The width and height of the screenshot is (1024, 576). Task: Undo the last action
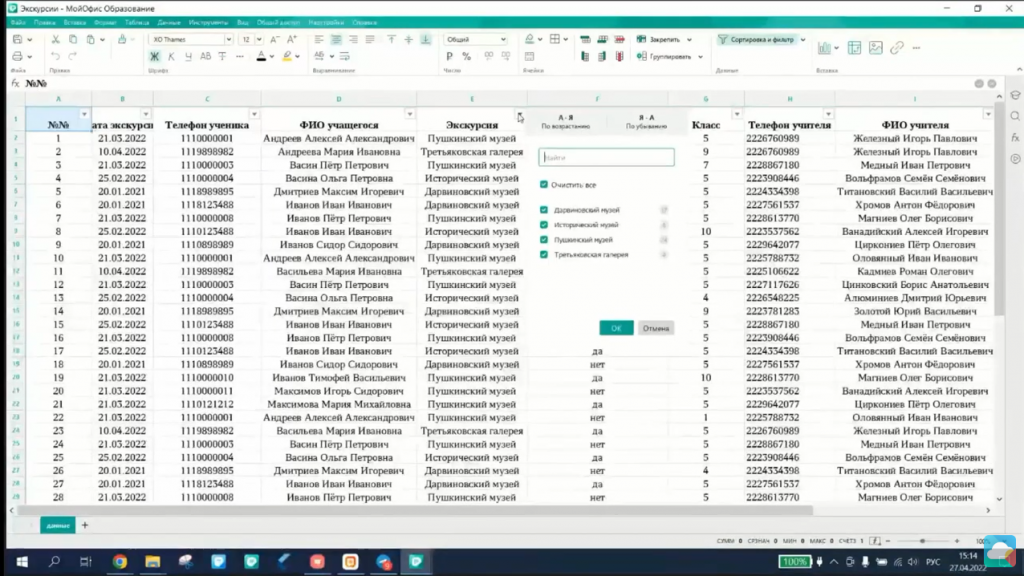[x=56, y=56]
